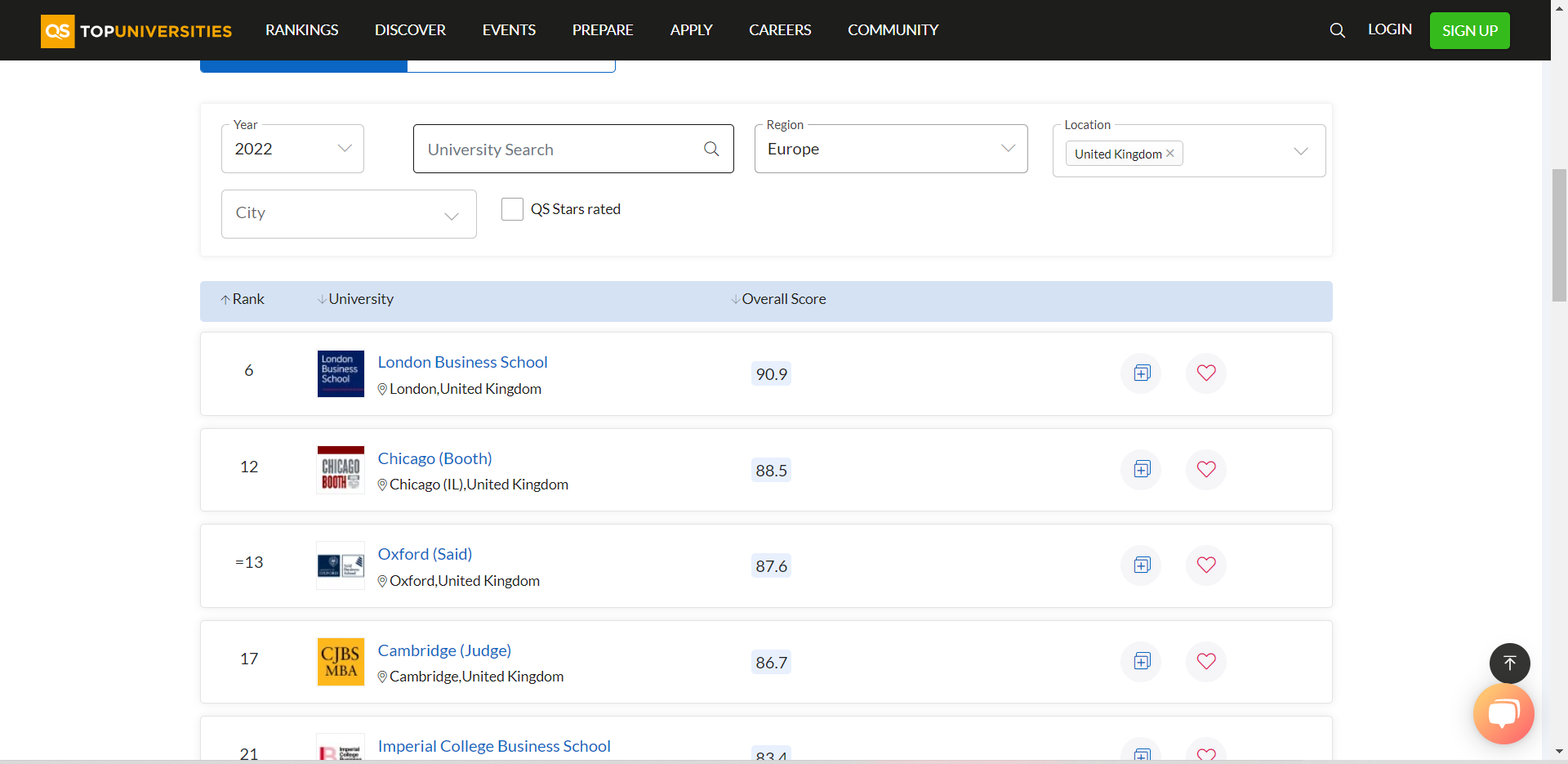
Task: Sort the table by University
Action: 355,300
